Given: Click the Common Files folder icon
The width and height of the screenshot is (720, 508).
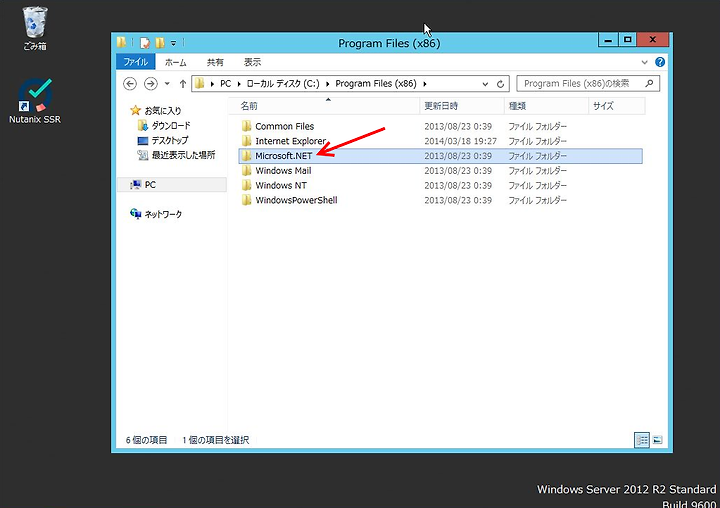Looking at the screenshot, I should pos(247,126).
